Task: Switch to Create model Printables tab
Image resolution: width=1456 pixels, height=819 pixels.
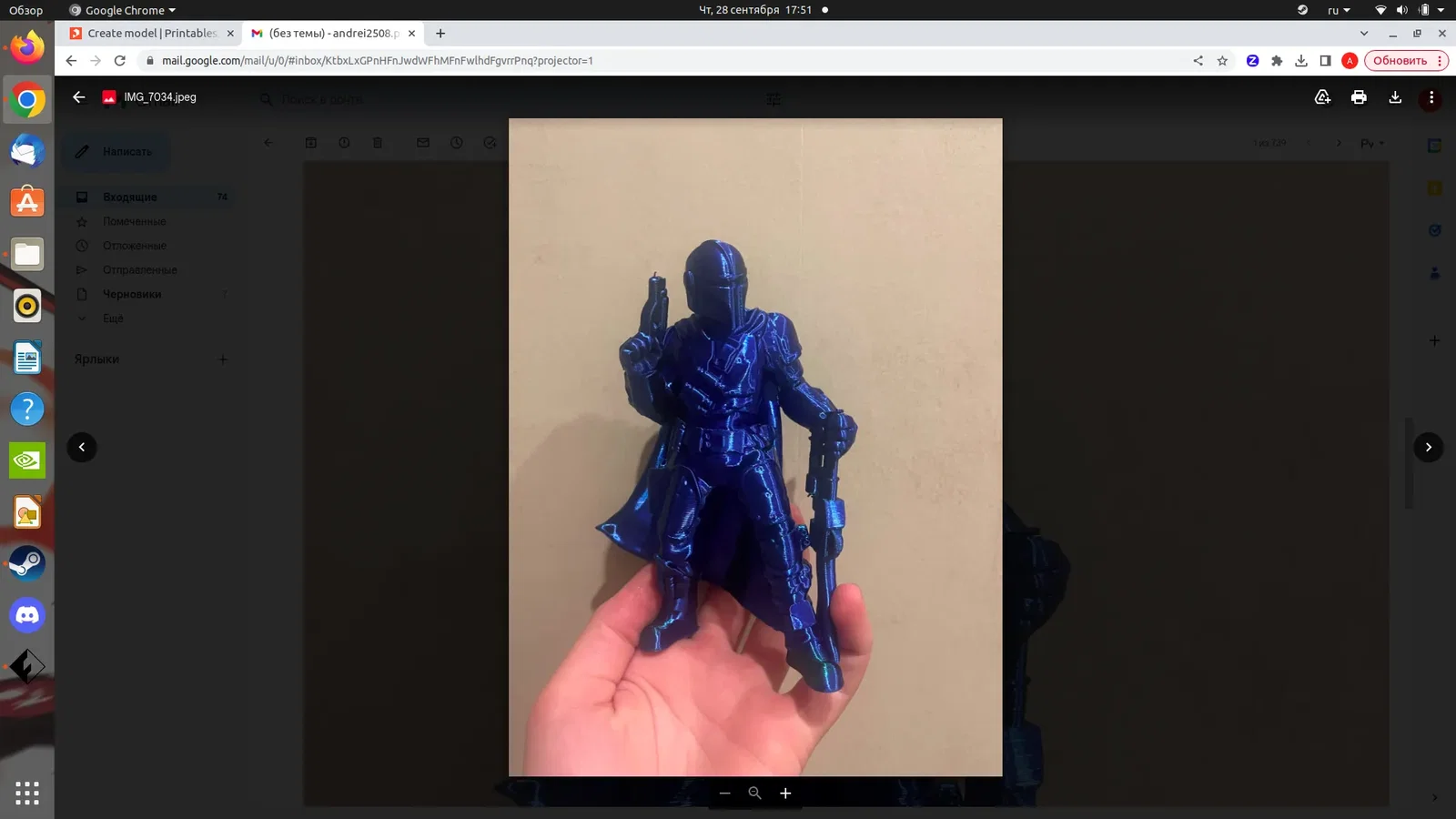Action: point(152,34)
